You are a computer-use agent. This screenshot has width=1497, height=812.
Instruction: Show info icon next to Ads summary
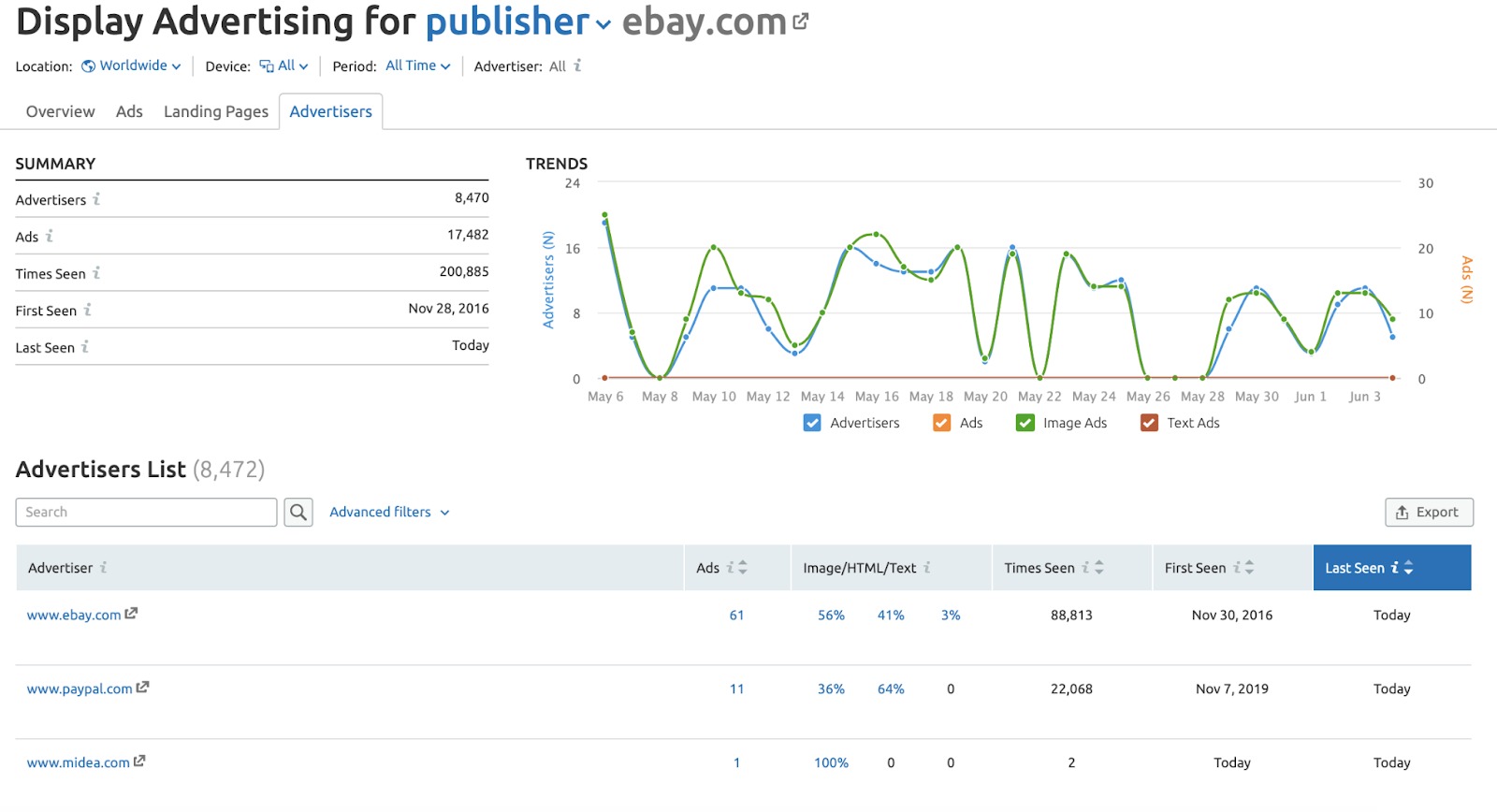point(50,236)
